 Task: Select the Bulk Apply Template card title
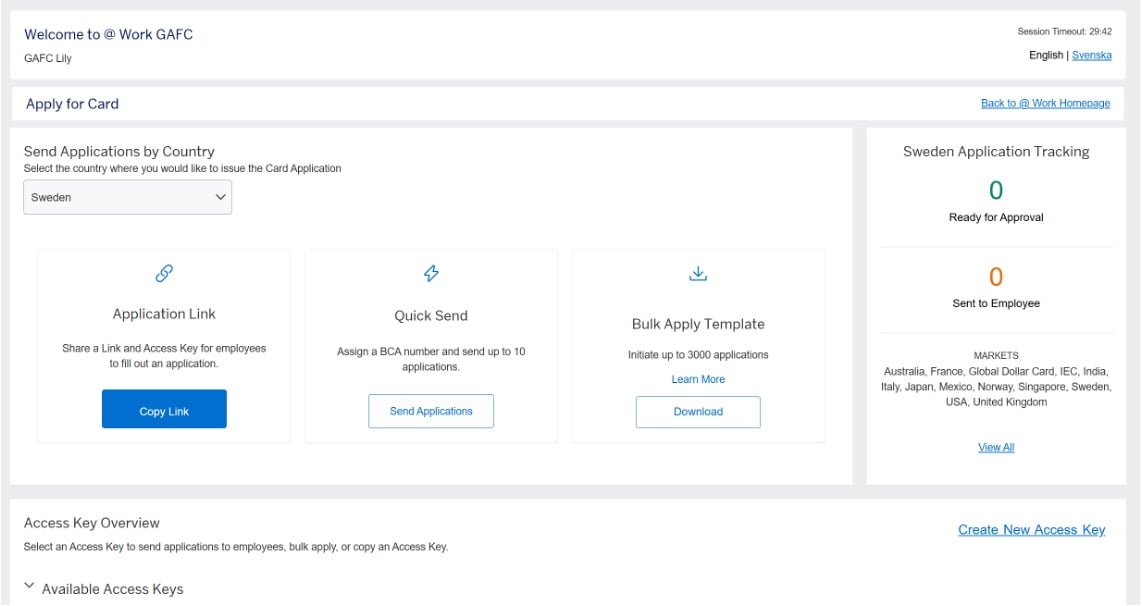click(x=698, y=324)
